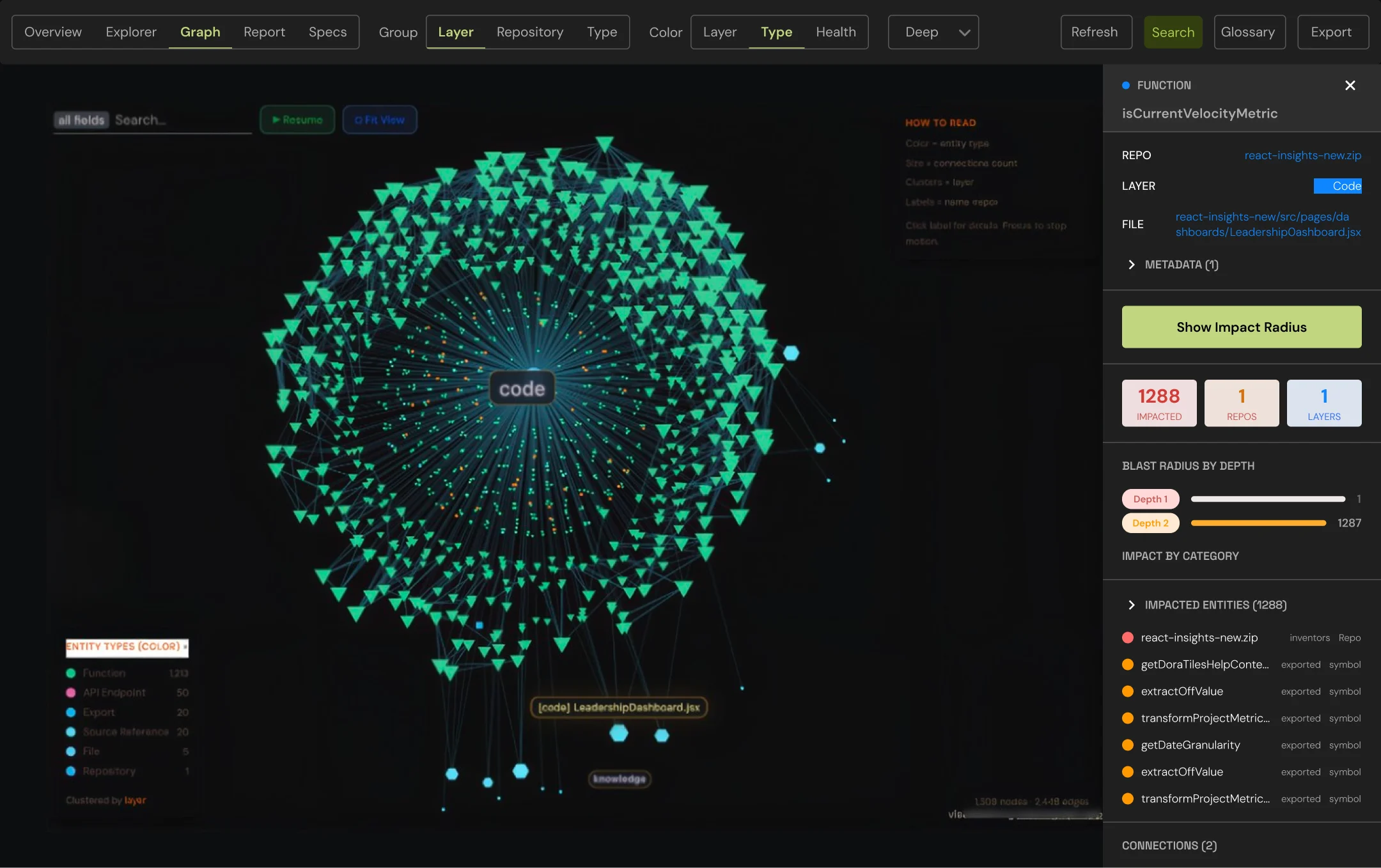Open the LeadershipDashboard.jsx file link
Image resolution: width=1381 pixels, height=868 pixels.
click(x=1268, y=224)
